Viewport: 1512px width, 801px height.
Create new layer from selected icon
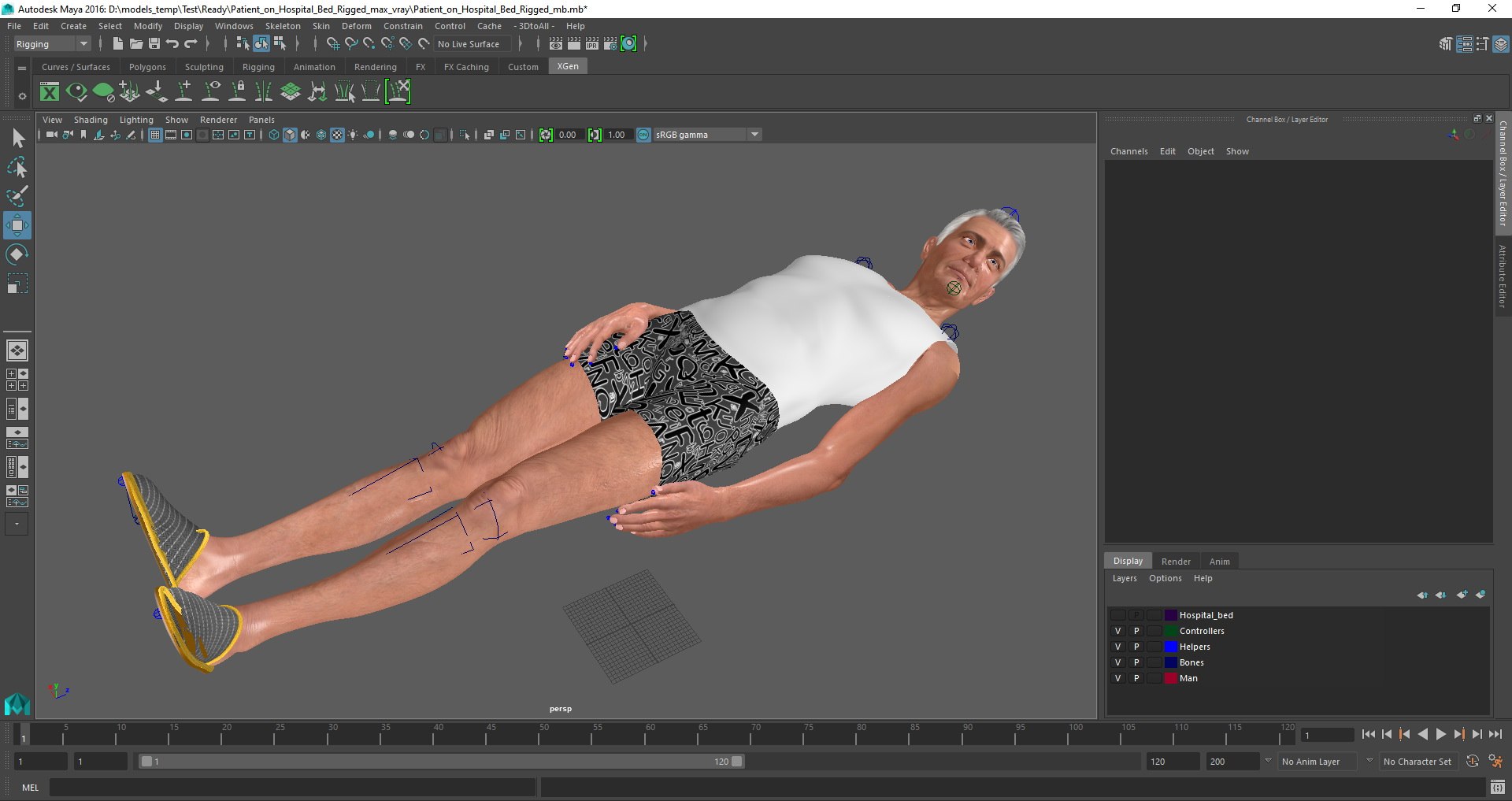[x=1480, y=595]
